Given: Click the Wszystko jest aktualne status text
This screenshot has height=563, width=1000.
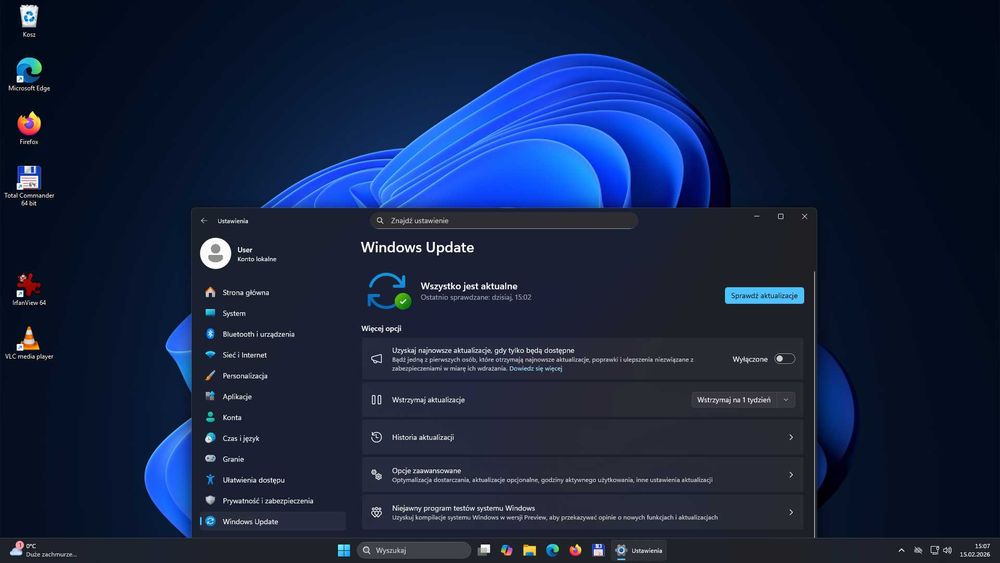Looking at the screenshot, I should pos(469,286).
